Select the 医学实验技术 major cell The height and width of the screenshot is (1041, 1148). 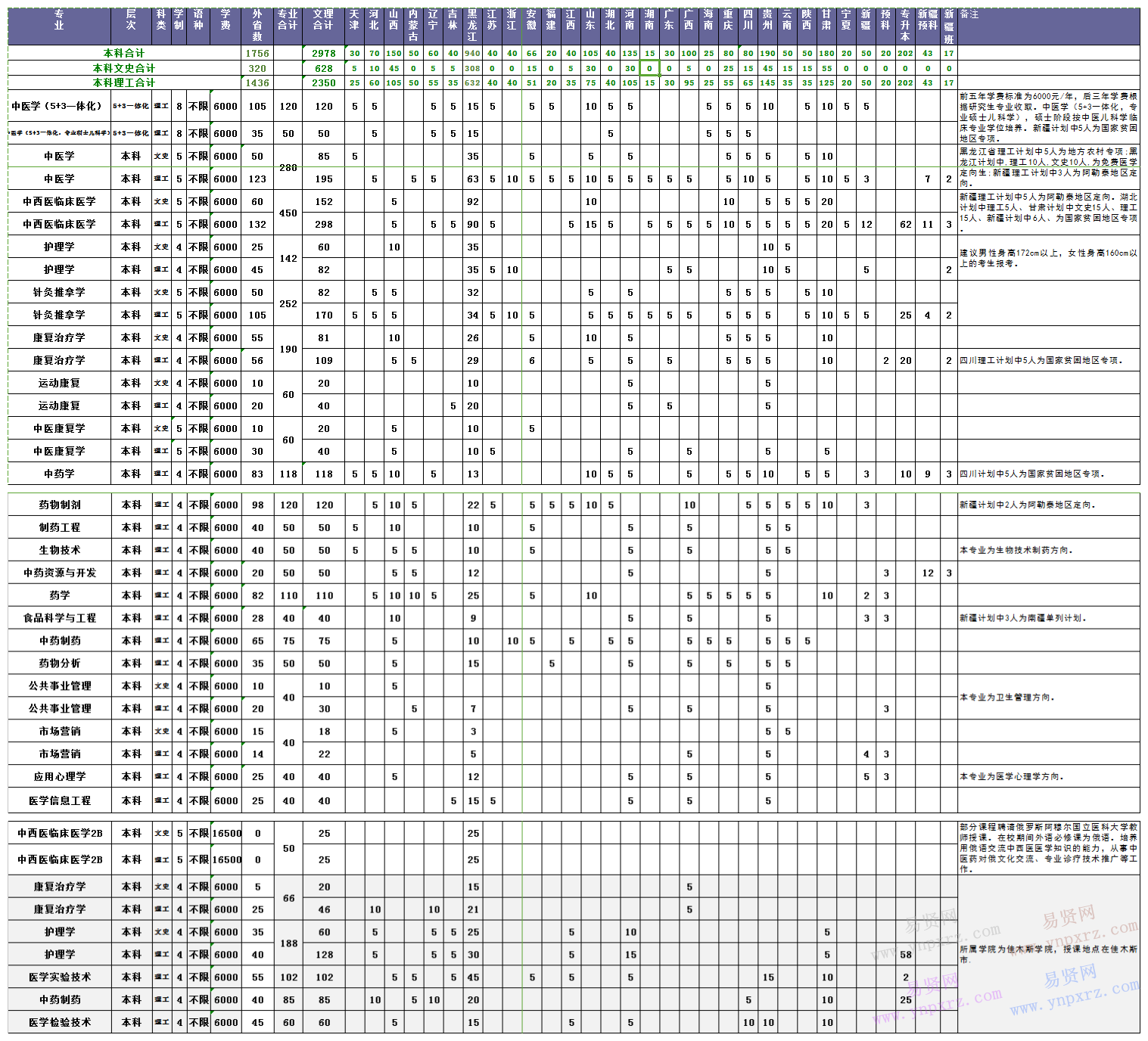(x=60, y=977)
